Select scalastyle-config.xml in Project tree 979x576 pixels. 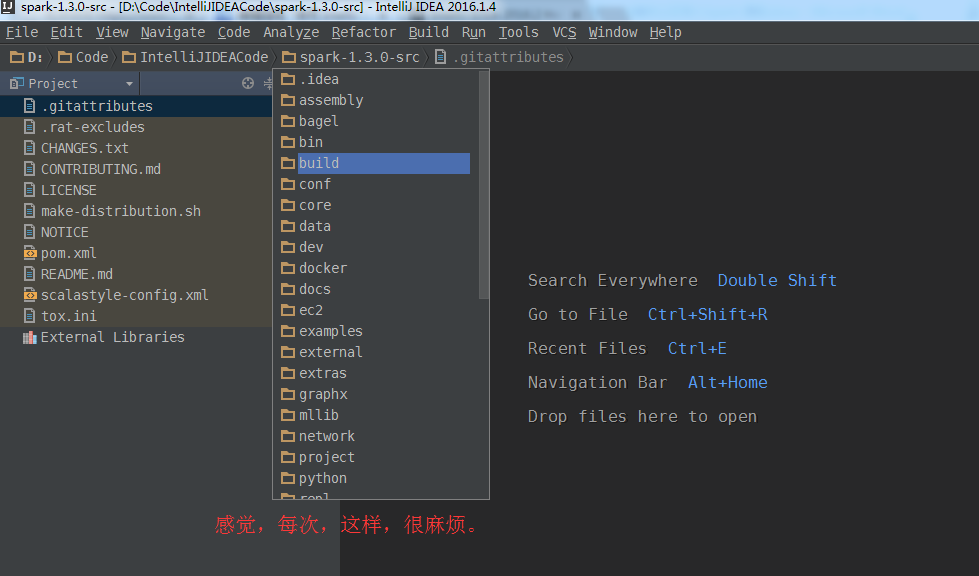click(136, 295)
